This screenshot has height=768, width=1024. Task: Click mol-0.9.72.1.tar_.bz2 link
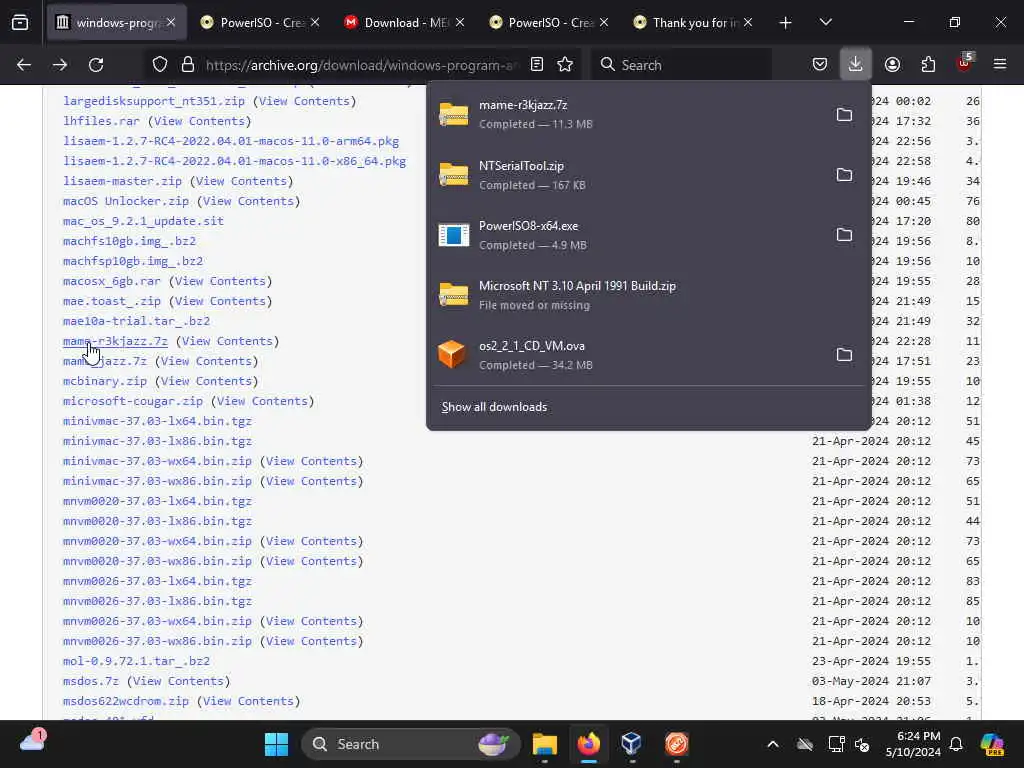pos(136,662)
